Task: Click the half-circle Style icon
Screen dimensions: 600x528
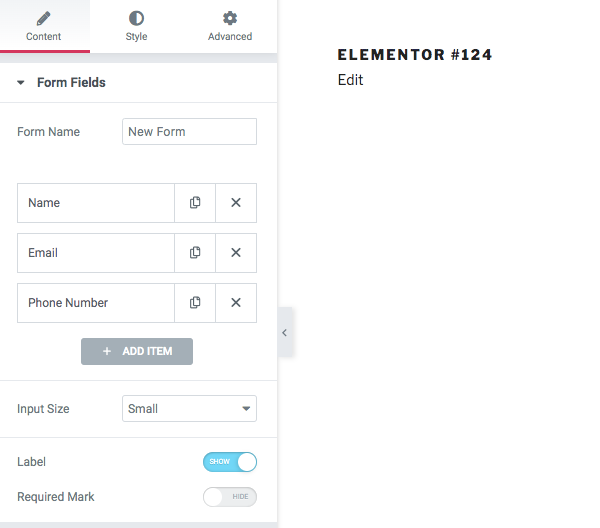Action: [x=136, y=18]
